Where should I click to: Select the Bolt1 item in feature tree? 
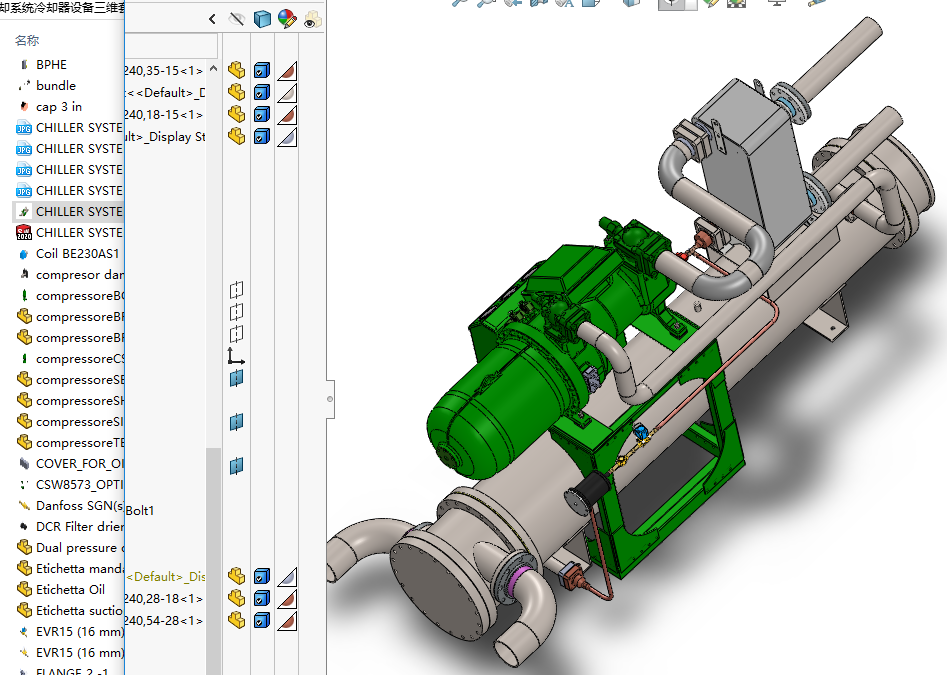coord(140,510)
